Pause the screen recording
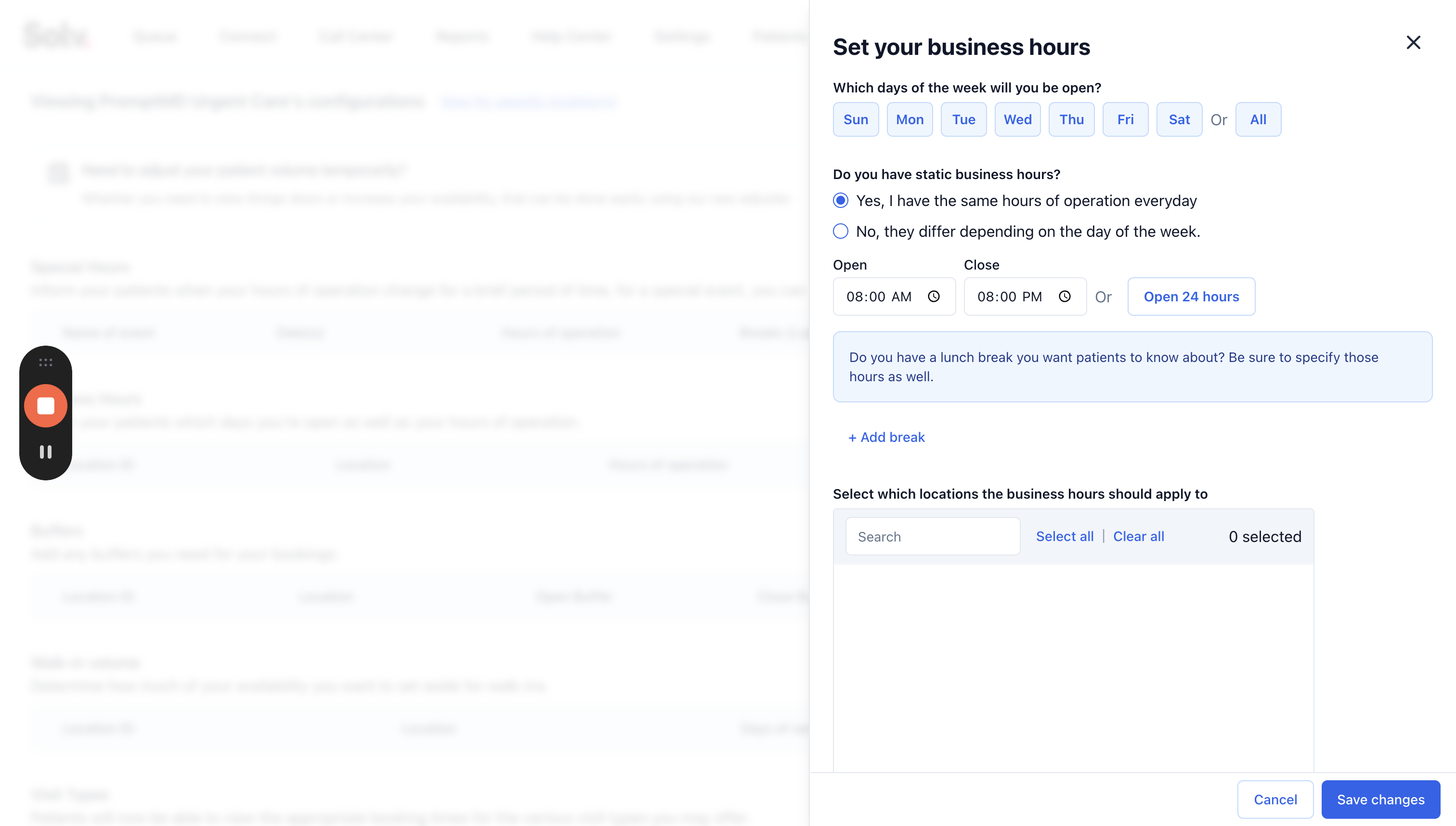 tap(45, 452)
